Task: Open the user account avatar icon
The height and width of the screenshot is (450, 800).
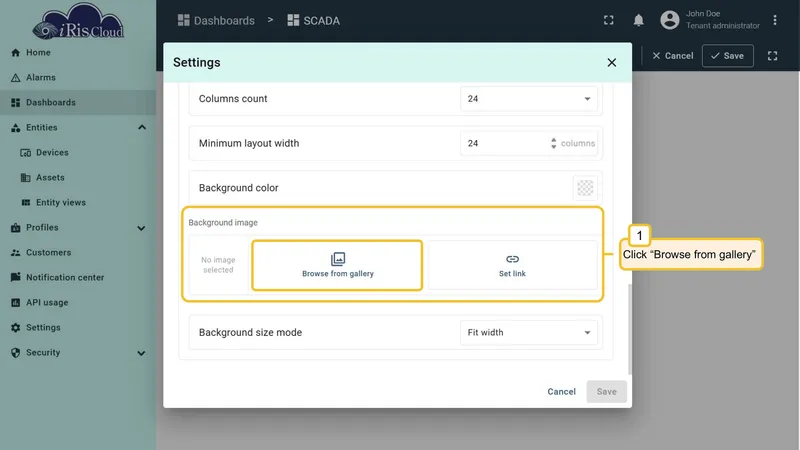Action: point(669,20)
